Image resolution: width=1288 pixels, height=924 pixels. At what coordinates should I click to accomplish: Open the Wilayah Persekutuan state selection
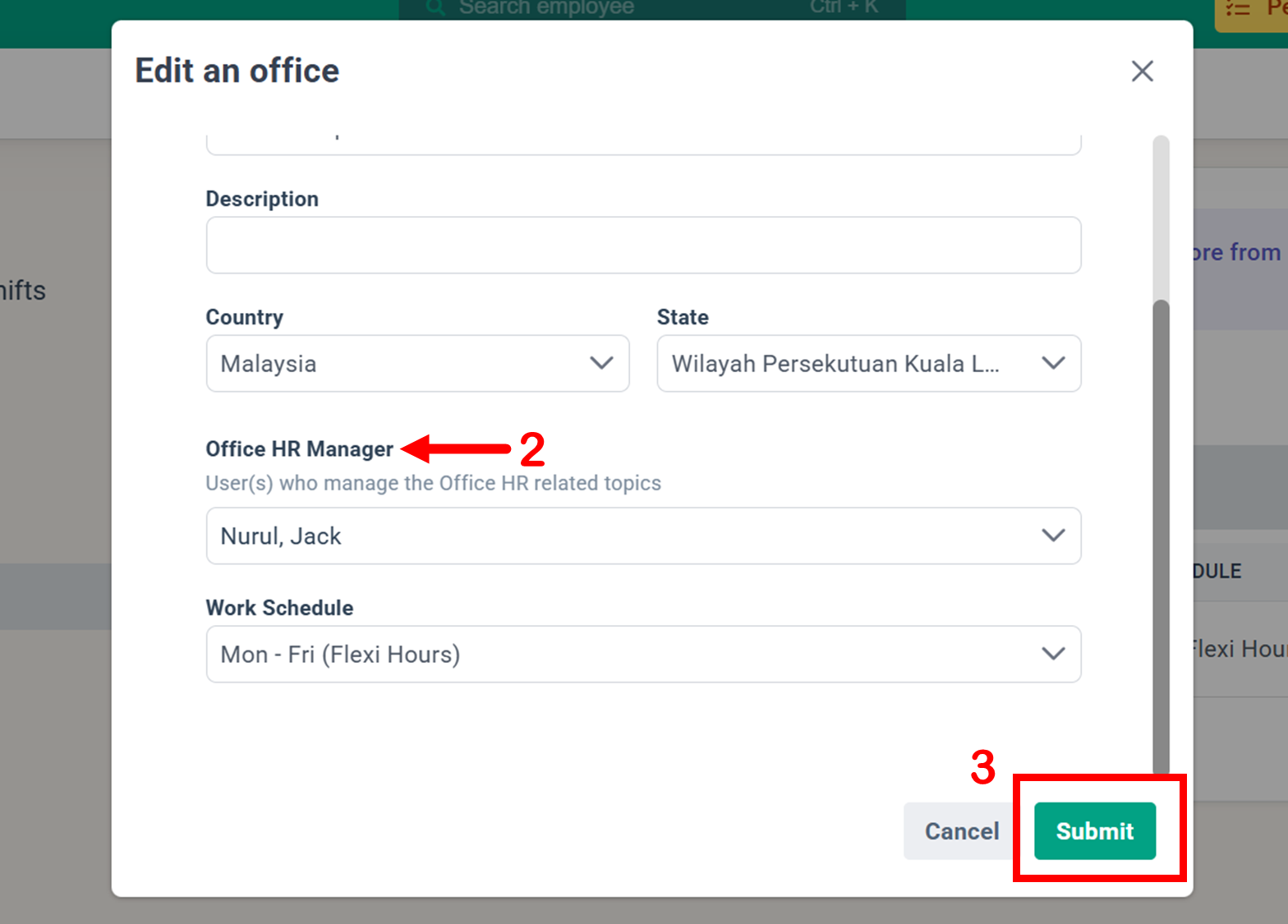click(835, 363)
